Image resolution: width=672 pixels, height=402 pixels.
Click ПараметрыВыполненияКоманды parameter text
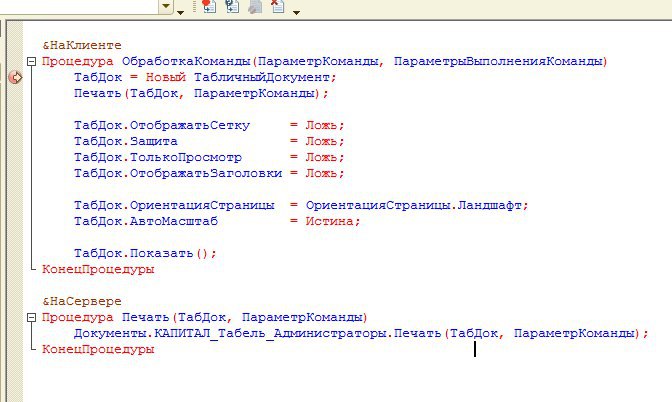tap(498, 61)
